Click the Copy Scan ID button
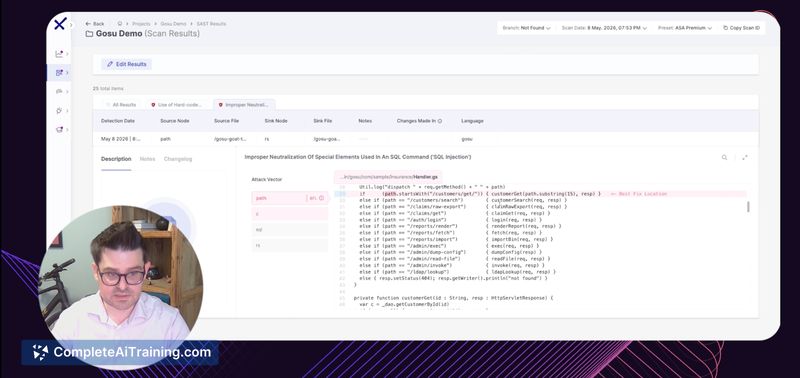This screenshot has width=800, height=378. click(x=741, y=28)
